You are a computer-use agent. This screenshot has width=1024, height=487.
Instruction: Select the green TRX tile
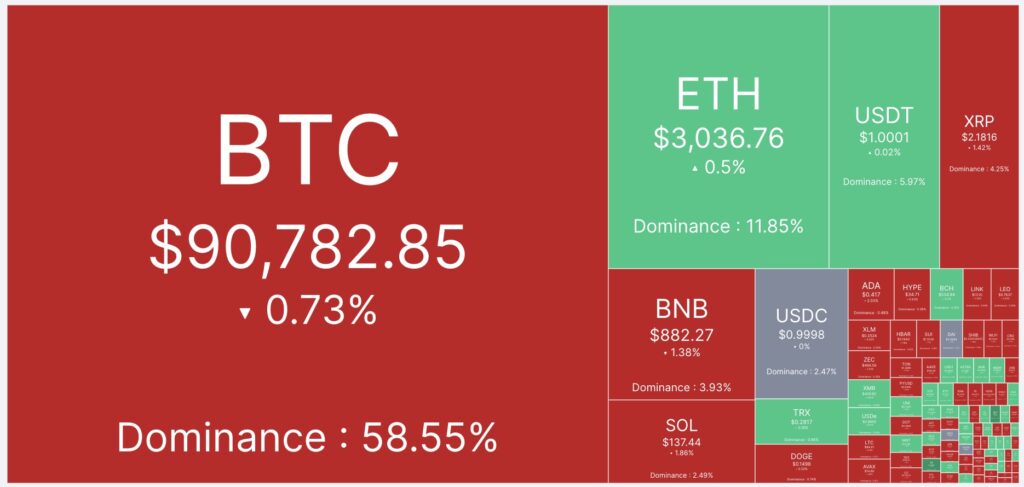(801, 421)
